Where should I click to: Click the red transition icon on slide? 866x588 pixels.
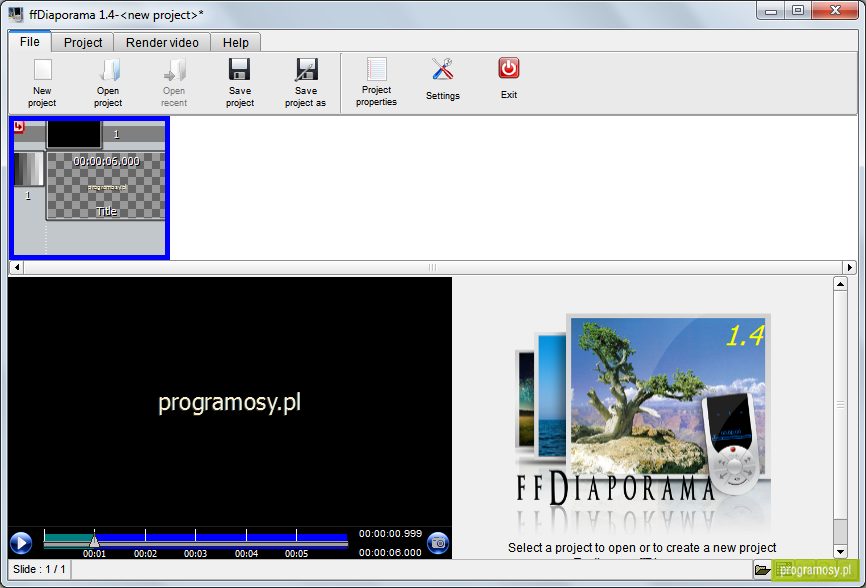click(19, 127)
